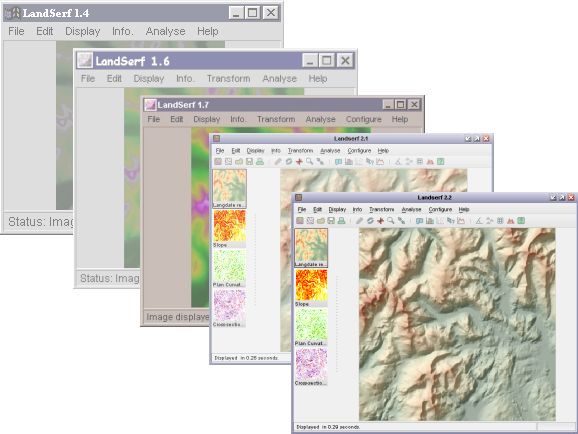This screenshot has width=578, height=434.
Task: Click the shaded relief map in Landserf 2.2
Action: pos(457,324)
